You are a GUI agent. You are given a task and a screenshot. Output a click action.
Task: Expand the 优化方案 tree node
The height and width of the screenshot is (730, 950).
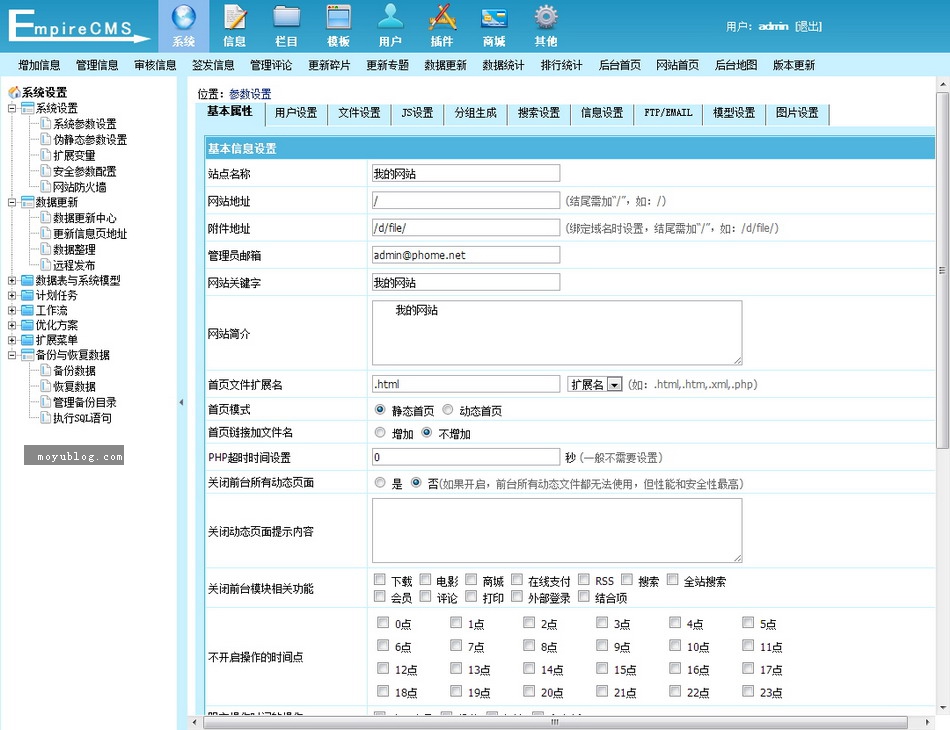tap(12, 325)
